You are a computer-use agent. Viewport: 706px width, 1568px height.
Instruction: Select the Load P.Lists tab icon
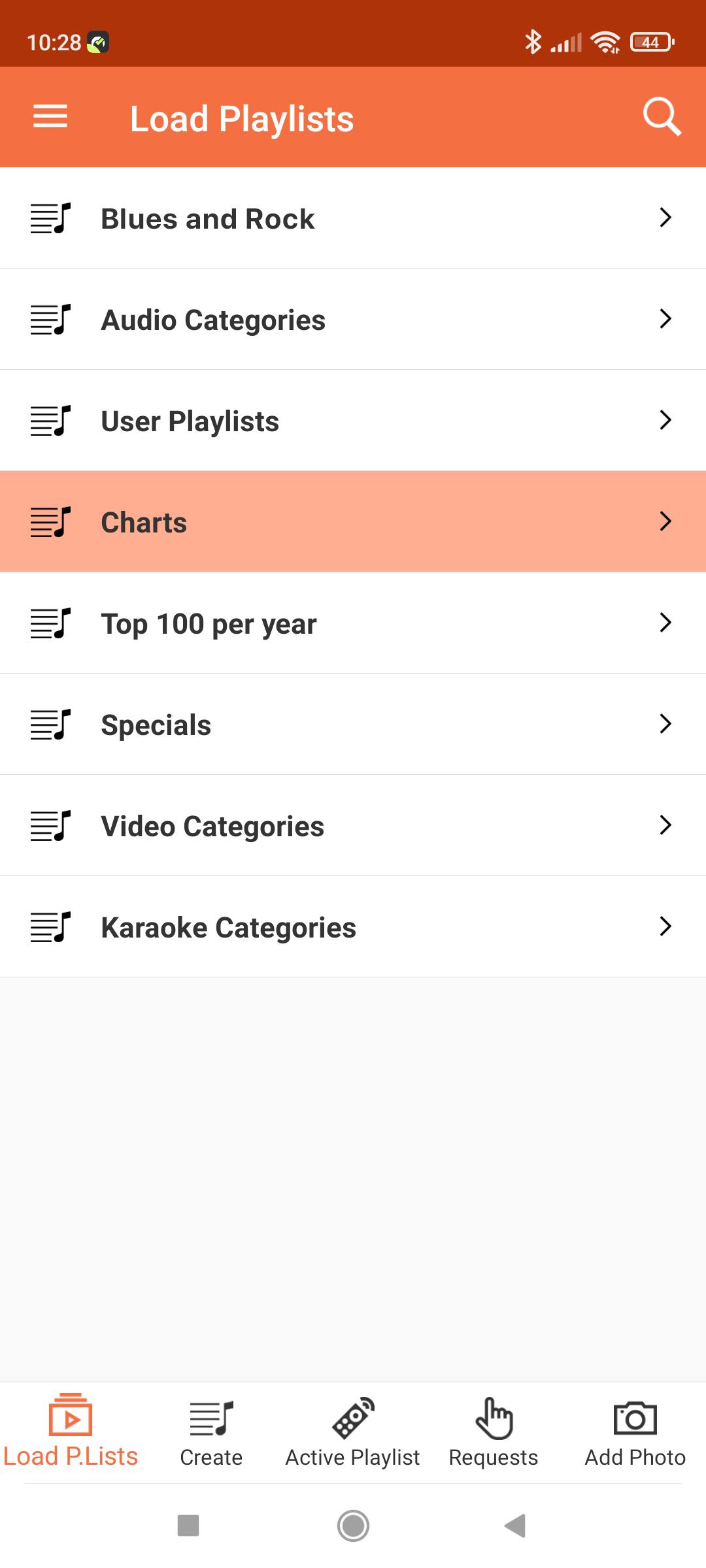click(x=71, y=1414)
